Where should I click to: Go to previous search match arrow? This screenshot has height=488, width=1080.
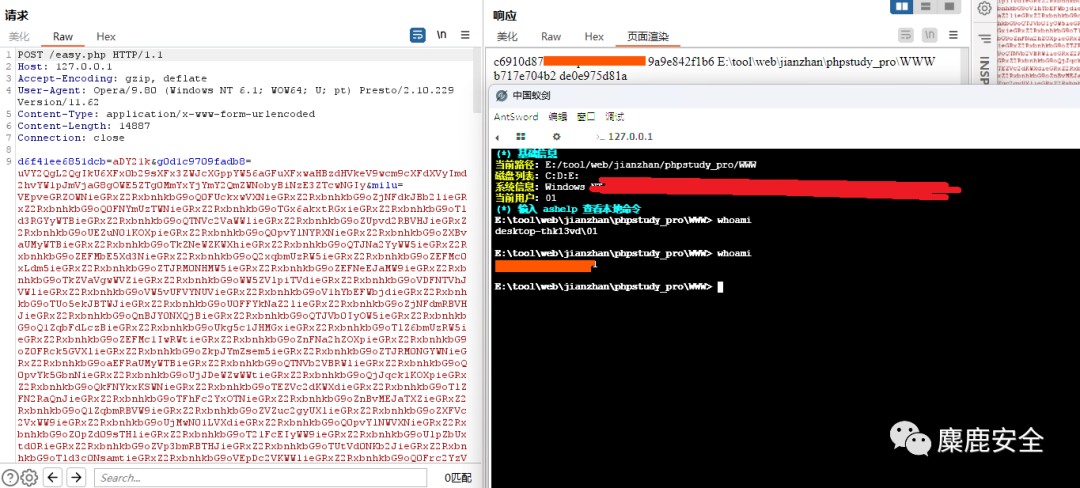click(x=53, y=477)
